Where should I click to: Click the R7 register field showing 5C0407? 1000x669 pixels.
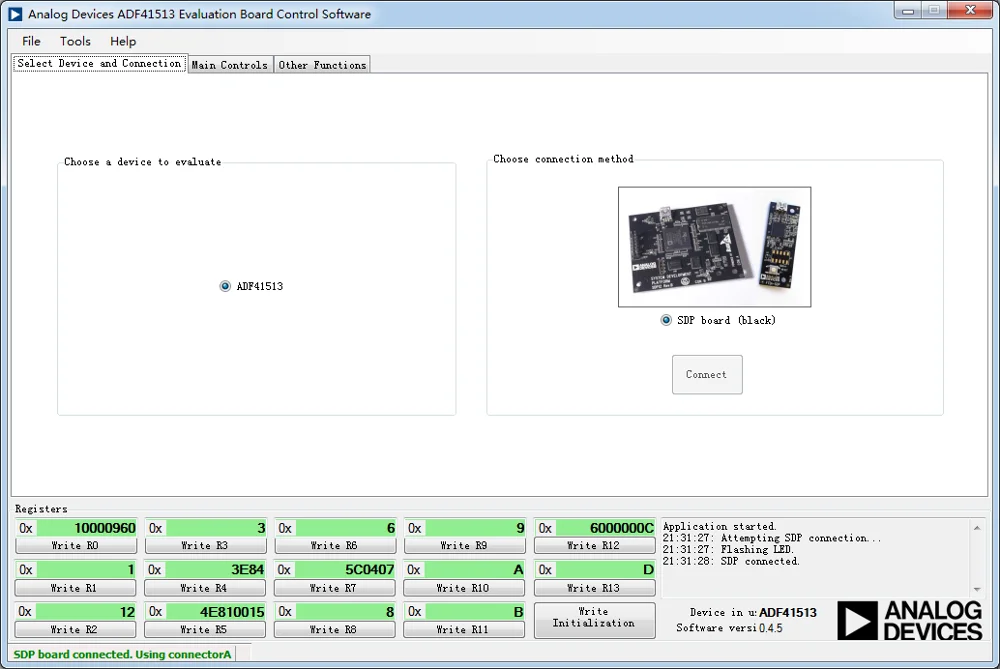pos(345,570)
